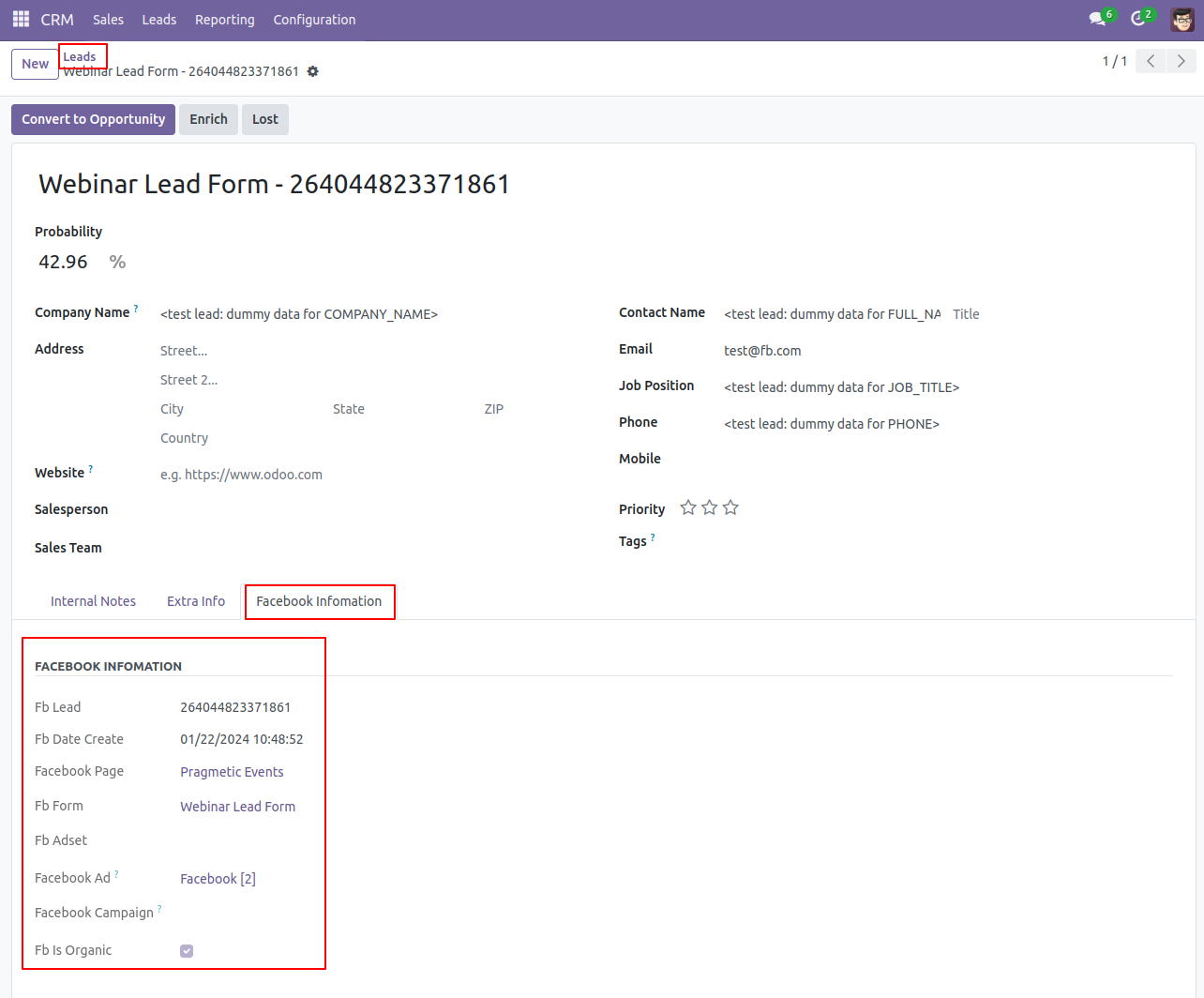Viewport: 1204px width, 998px height.
Task: Click the New button
Action: click(35, 64)
